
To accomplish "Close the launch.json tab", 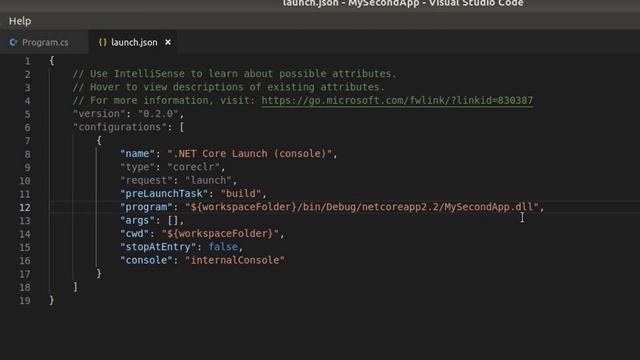I will click(x=168, y=42).
